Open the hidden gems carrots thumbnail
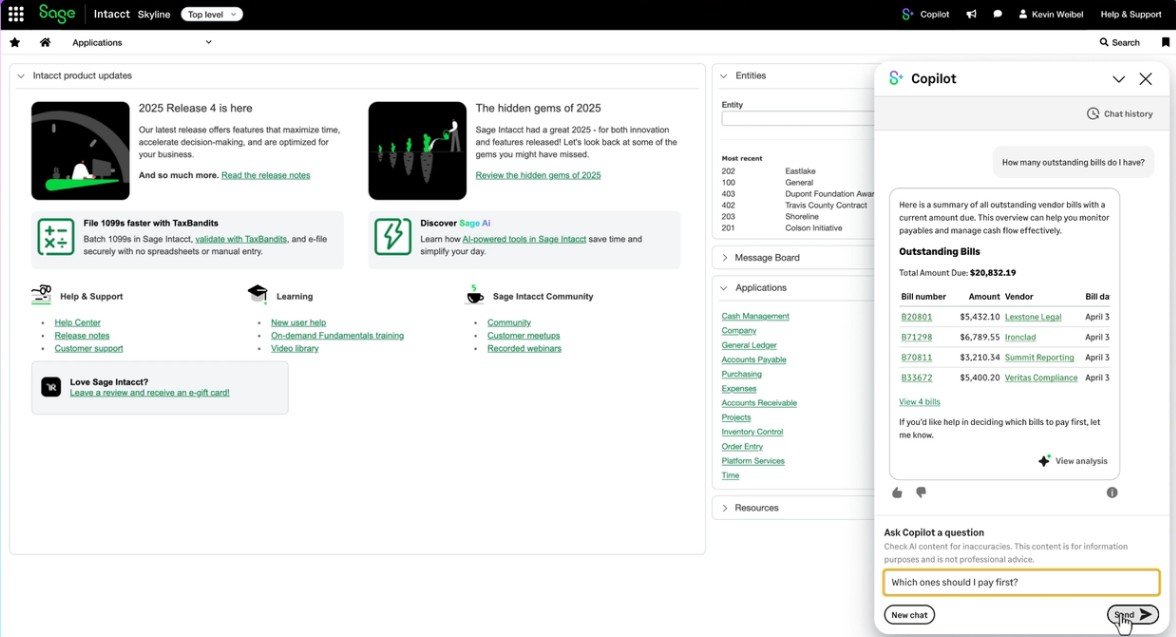The height and width of the screenshot is (637, 1176). point(417,151)
